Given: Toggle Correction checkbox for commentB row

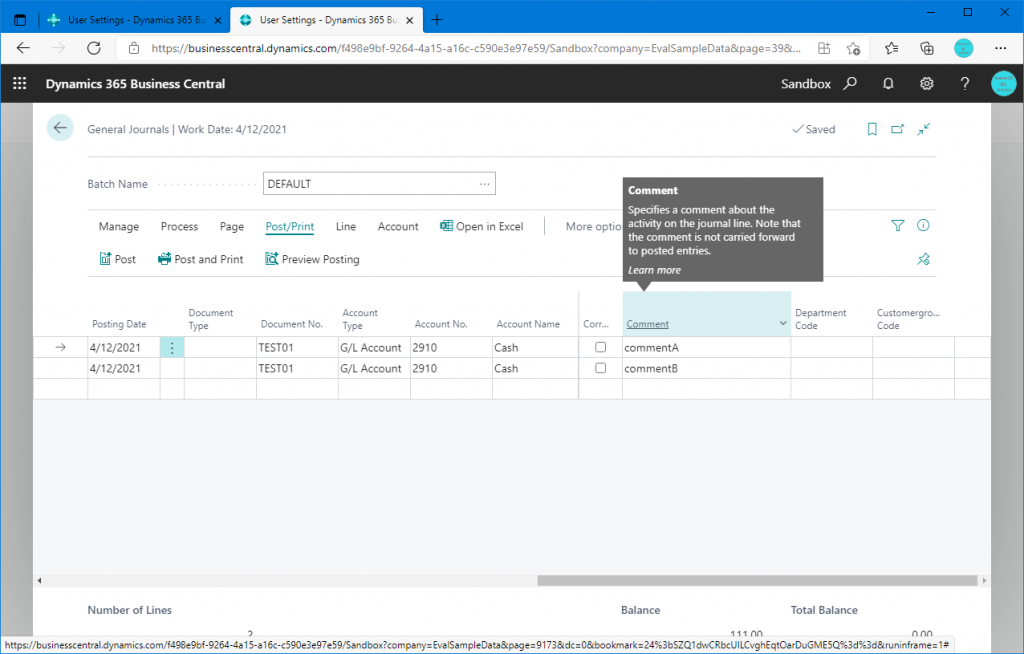Looking at the screenshot, I should pyautogui.click(x=600, y=368).
